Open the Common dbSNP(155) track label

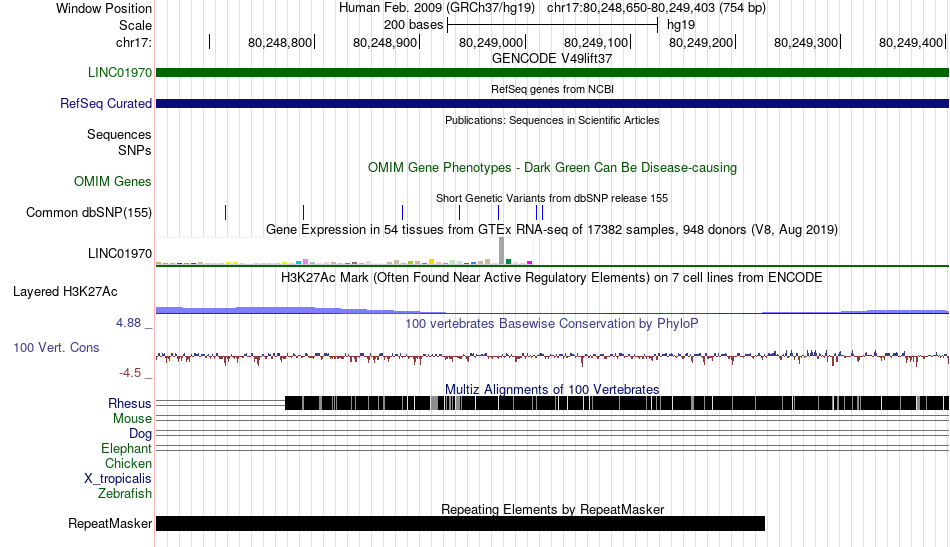88,213
